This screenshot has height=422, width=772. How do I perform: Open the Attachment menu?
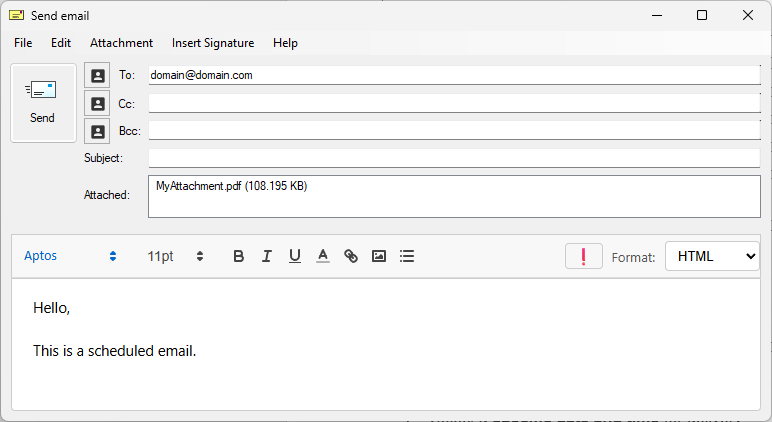tap(121, 43)
